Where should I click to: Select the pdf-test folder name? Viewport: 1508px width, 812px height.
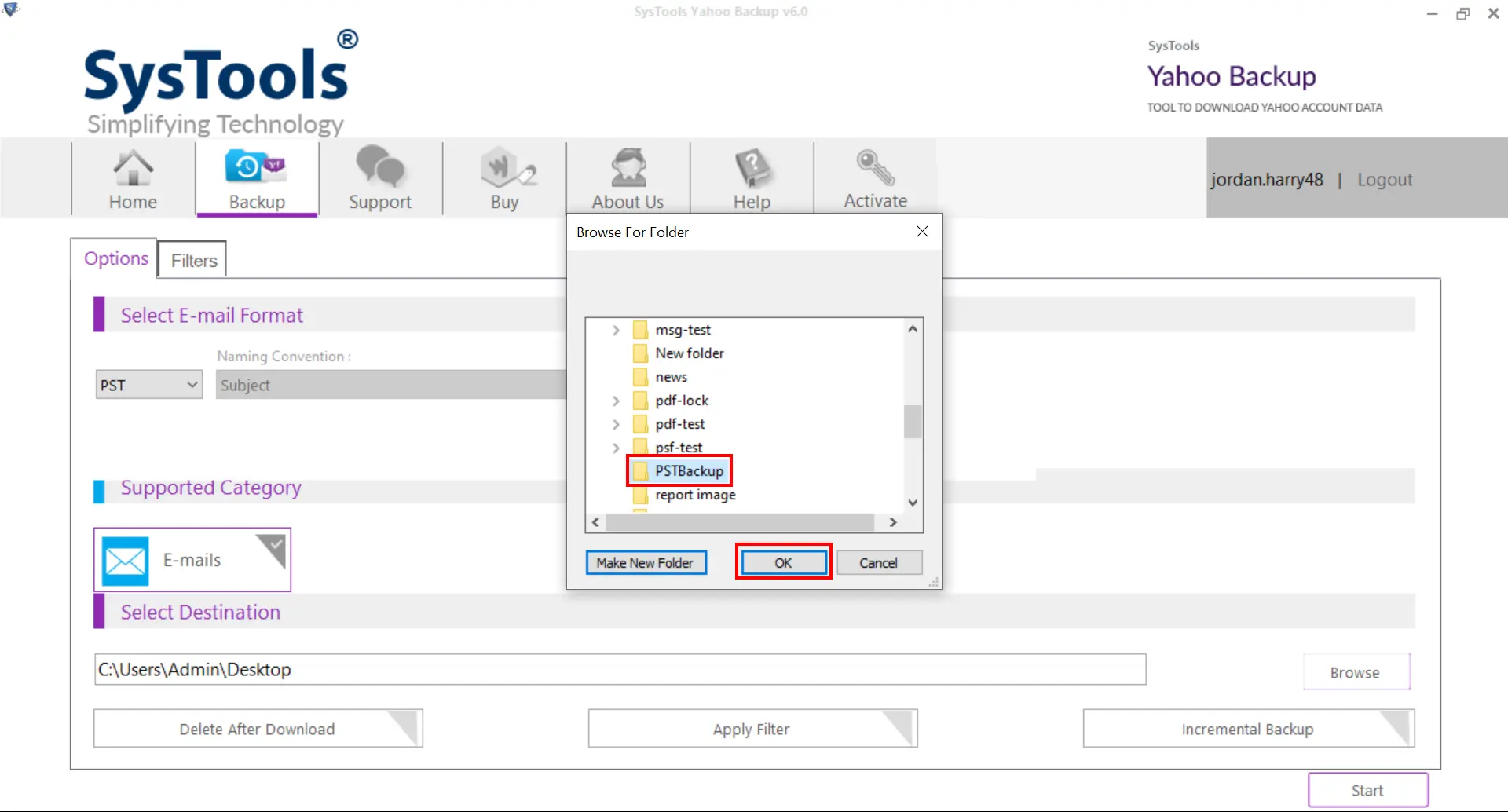(680, 424)
